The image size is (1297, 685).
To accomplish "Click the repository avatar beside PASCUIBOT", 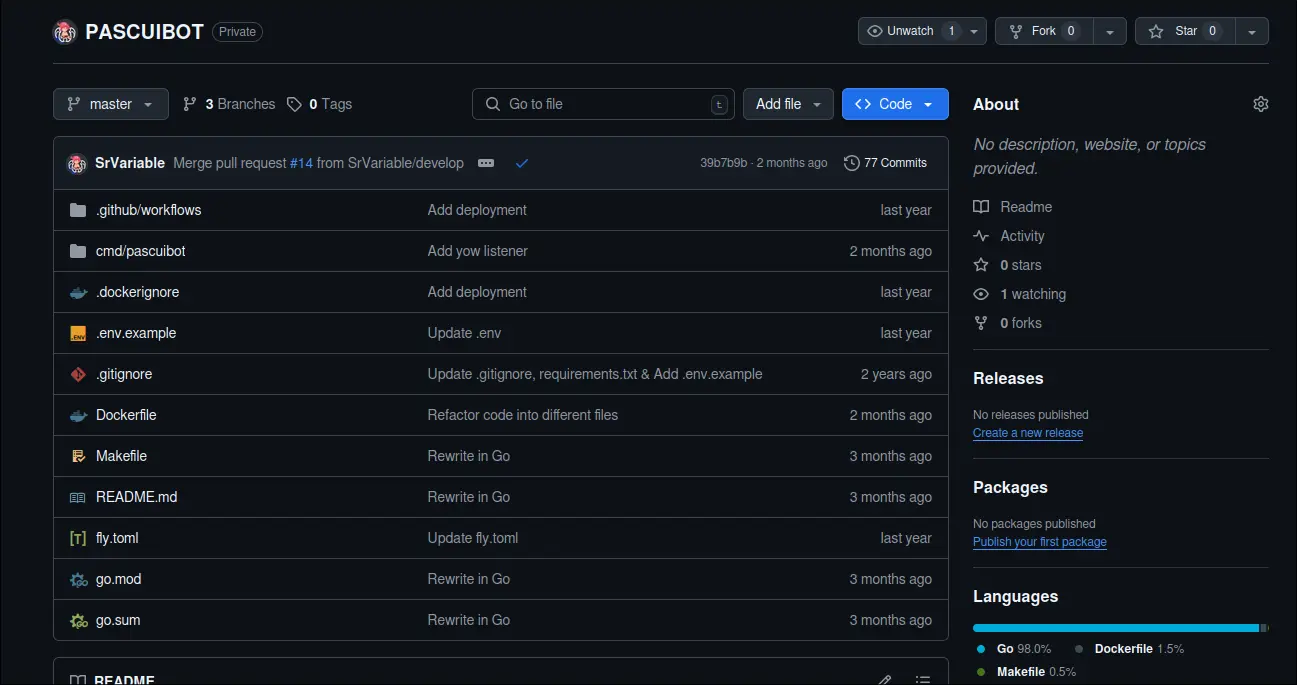I will (x=65, y=31).
